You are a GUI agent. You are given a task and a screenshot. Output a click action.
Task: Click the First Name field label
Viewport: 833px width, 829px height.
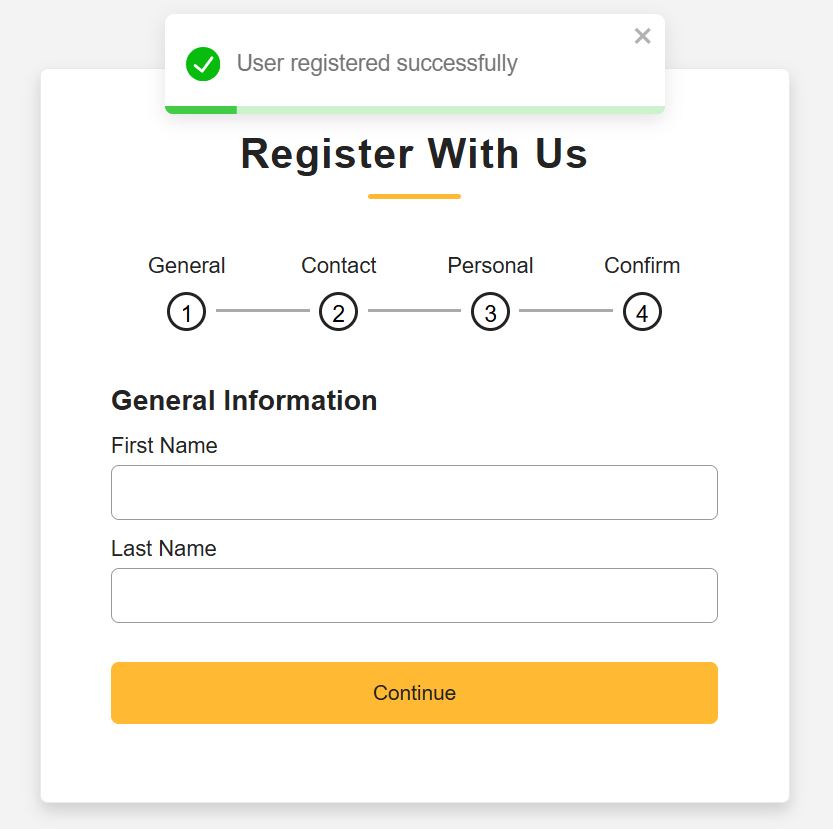tap(164, 446)
